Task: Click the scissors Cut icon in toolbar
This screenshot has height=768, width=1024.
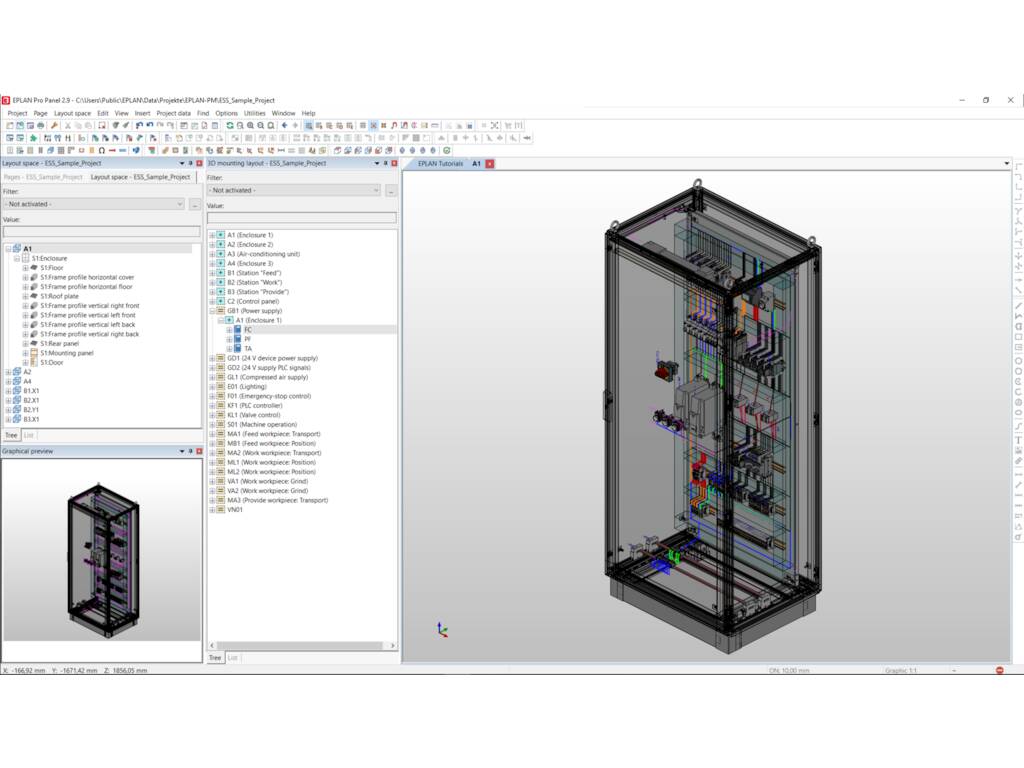Action: click(67, 125)
